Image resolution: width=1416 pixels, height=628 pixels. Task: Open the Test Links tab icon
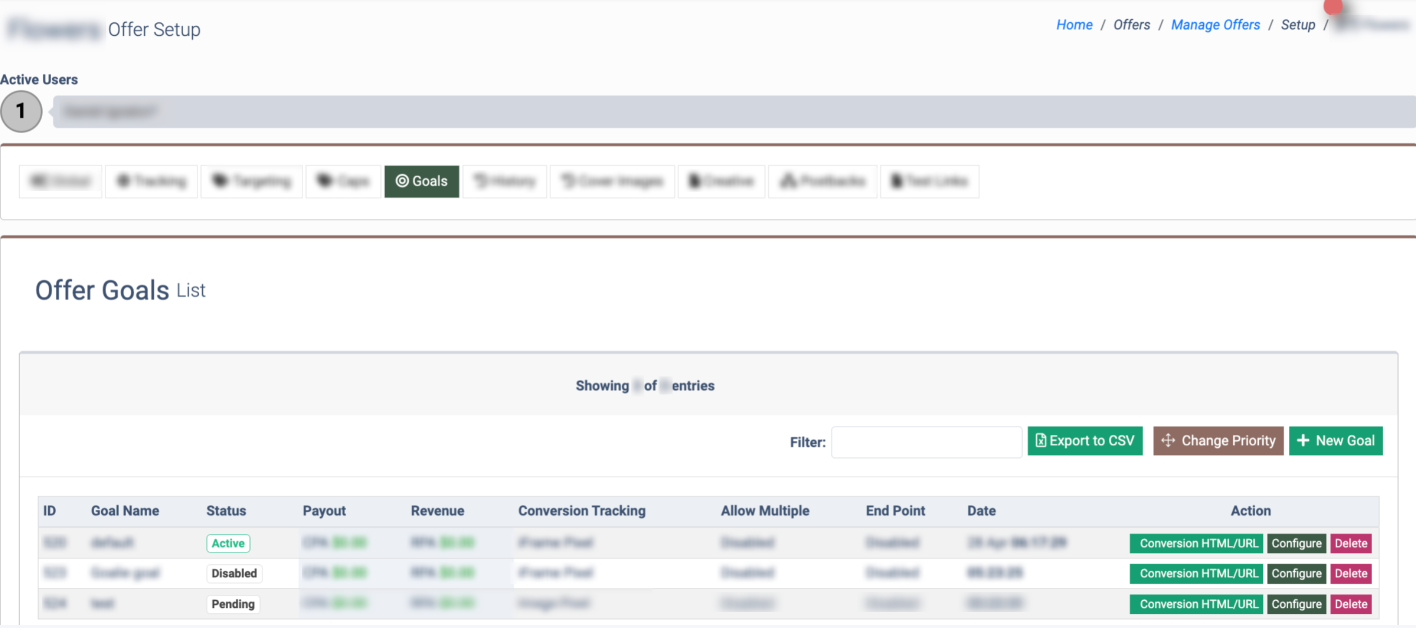click(x=897, y=181)
